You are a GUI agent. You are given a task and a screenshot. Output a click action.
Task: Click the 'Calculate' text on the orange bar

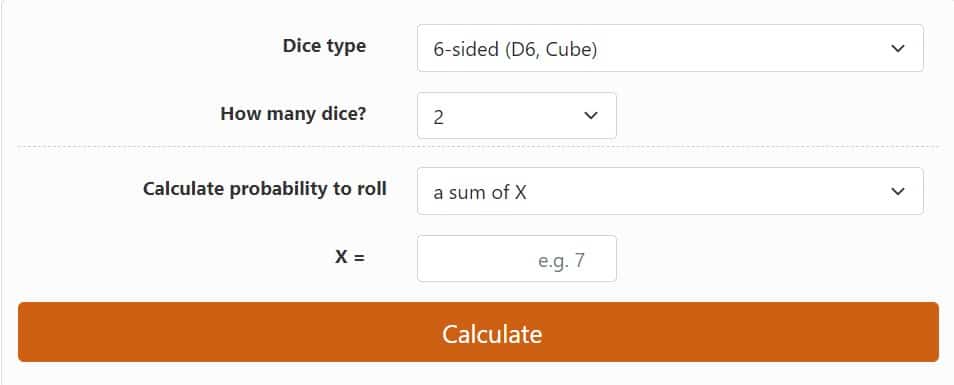492,334
